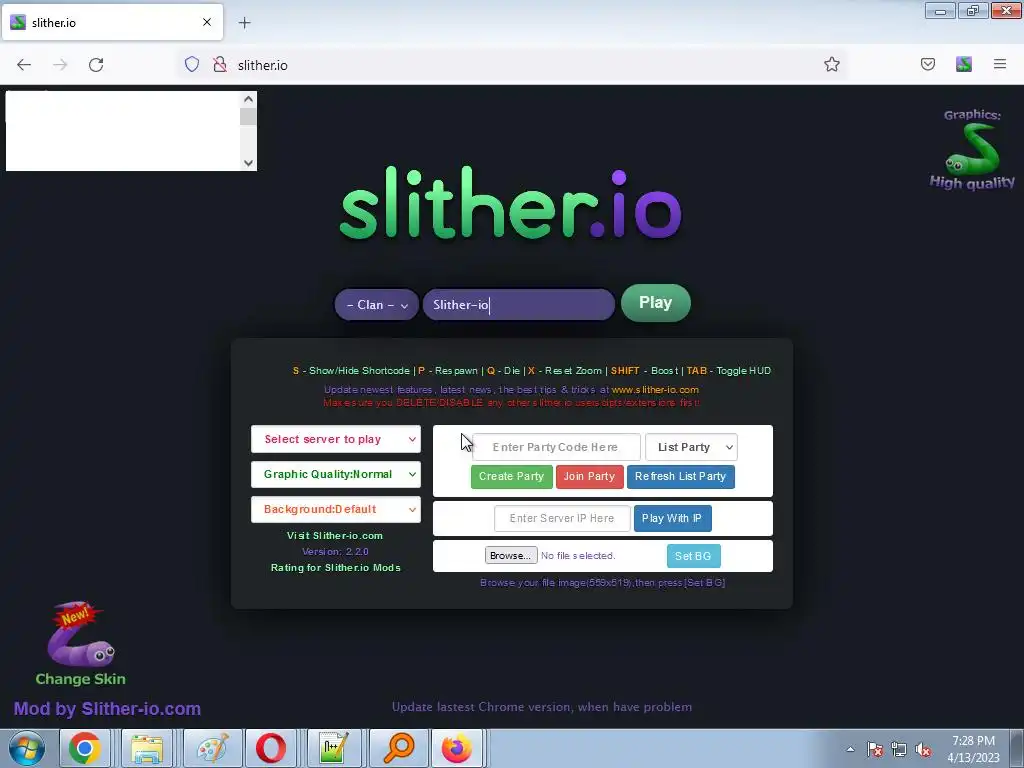Open Paint from the taskbar
The width and height of the screenshot is (1024, 768).
click(x=212, y=748)
